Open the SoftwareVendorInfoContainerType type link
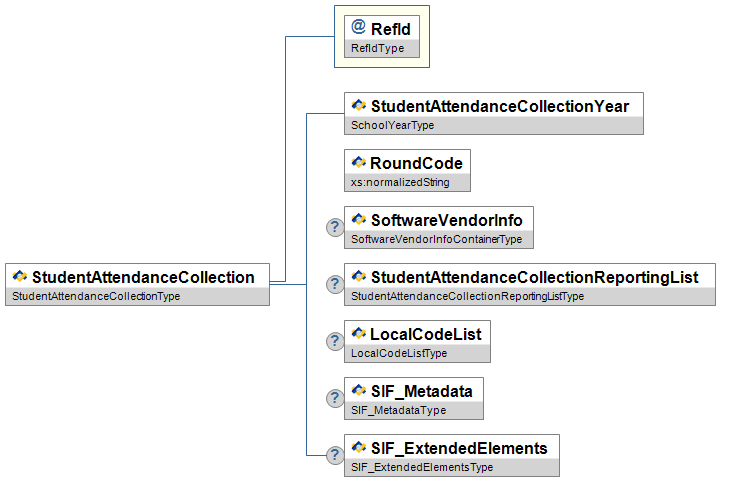The height and width of the screenshot is (481, 738). [x=436, y=240]
